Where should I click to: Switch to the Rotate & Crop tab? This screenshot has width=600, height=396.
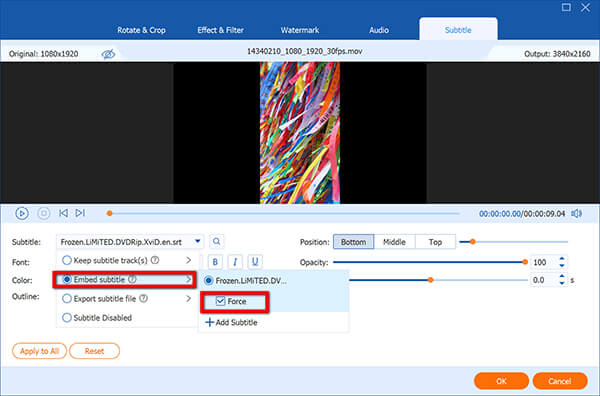[x=141, y=30]
